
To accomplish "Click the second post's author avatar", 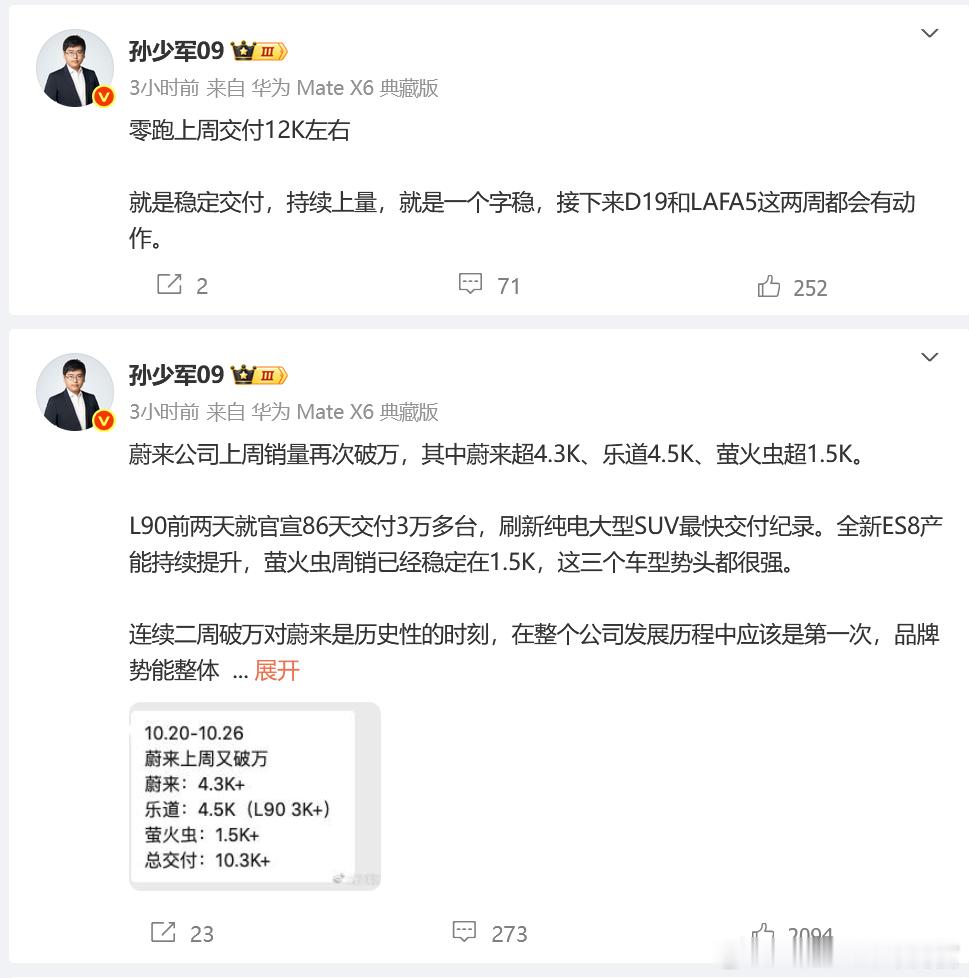I will pyautogui.click(x=75, y=392).
